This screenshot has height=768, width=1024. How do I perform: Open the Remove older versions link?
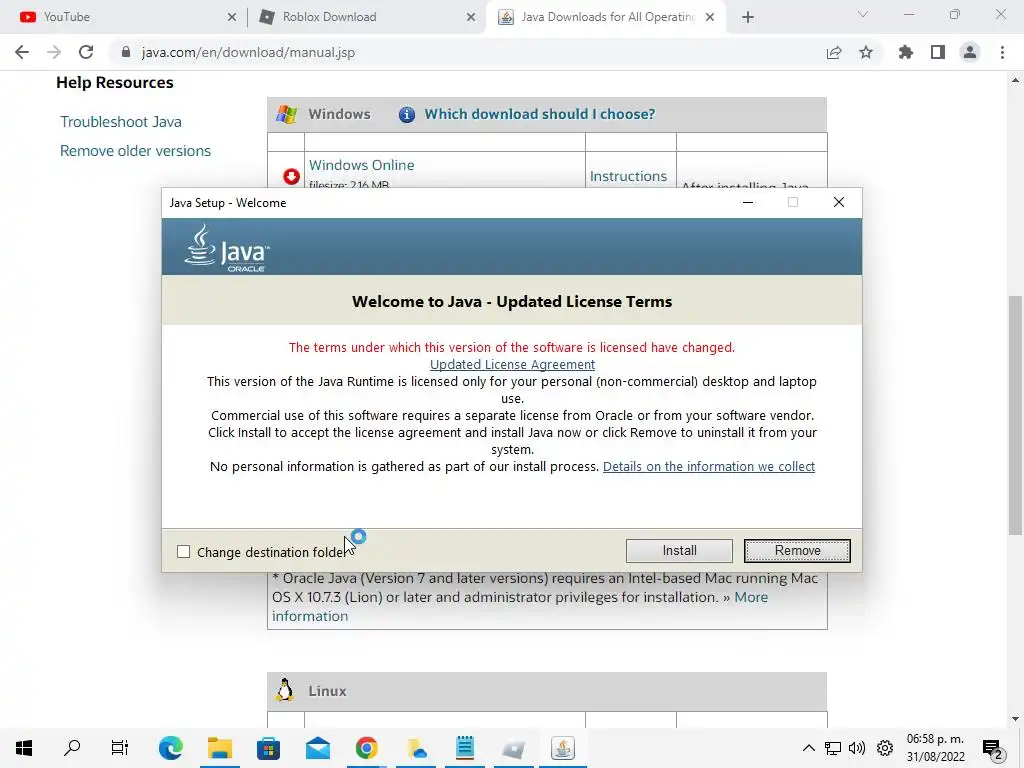135,151
